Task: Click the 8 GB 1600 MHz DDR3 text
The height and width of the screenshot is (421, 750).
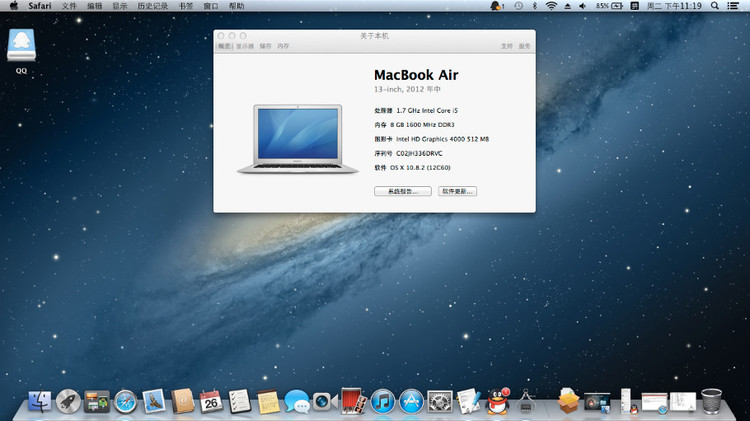Action: pos(422,125)
